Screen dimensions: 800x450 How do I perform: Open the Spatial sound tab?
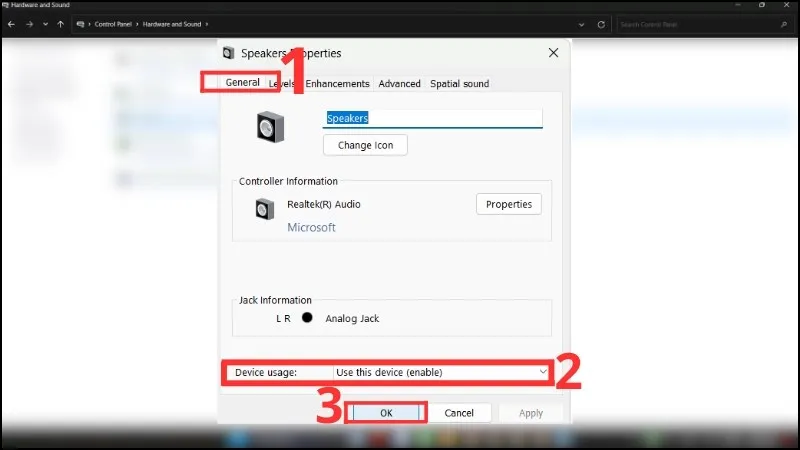coord(459,84)
